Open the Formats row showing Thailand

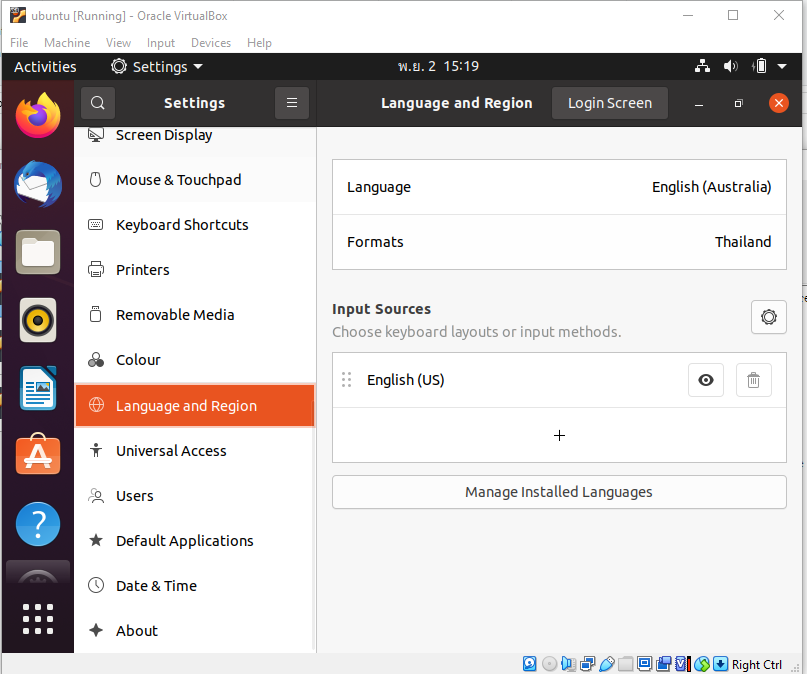(x=559, y=242)
